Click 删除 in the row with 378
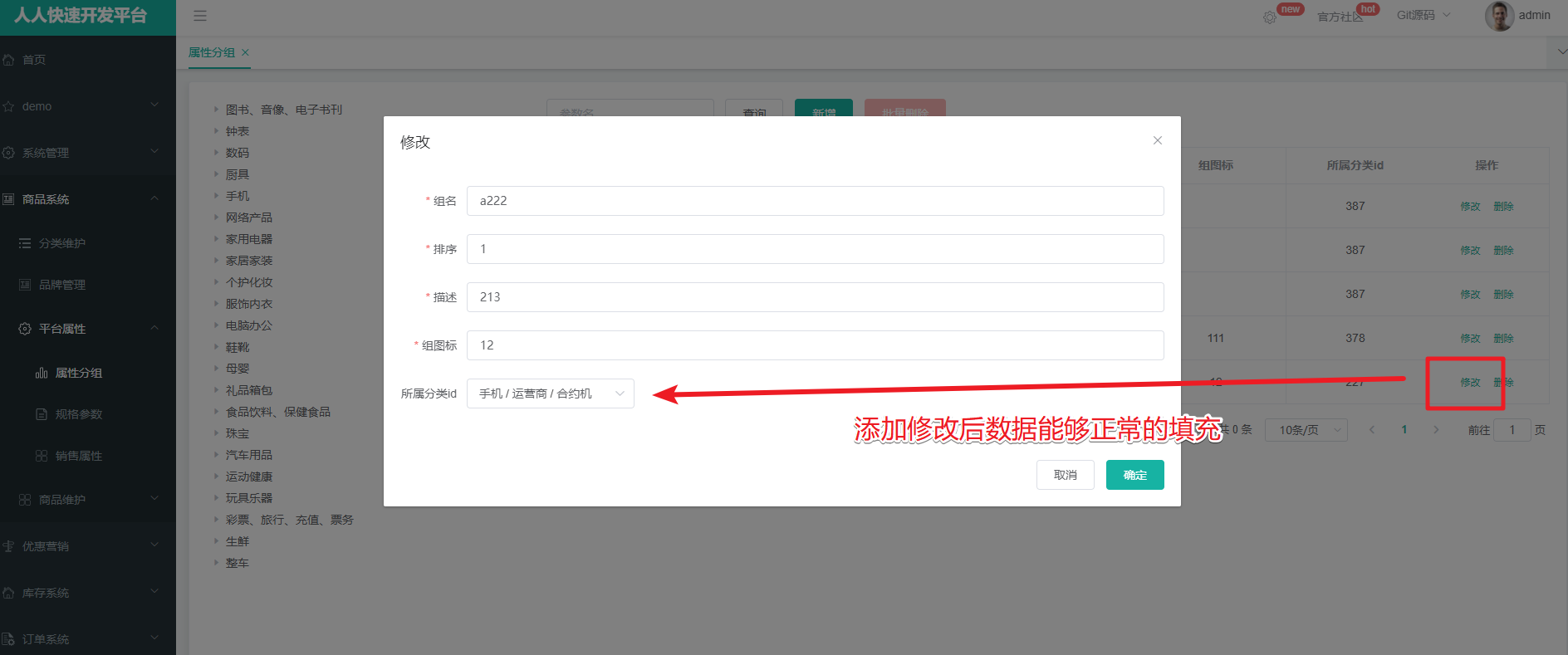Viewport: 1568px width, 655px height. (1503, 338)
